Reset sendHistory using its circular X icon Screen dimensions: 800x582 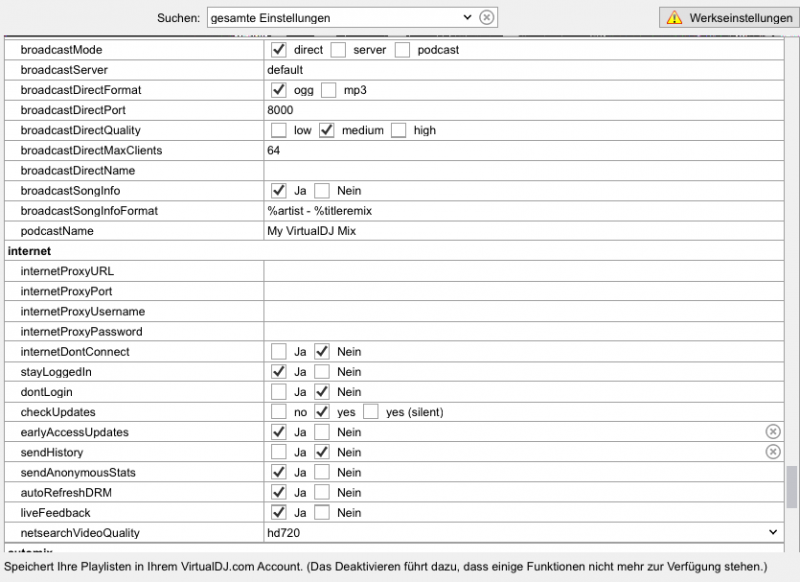[773, 452]
